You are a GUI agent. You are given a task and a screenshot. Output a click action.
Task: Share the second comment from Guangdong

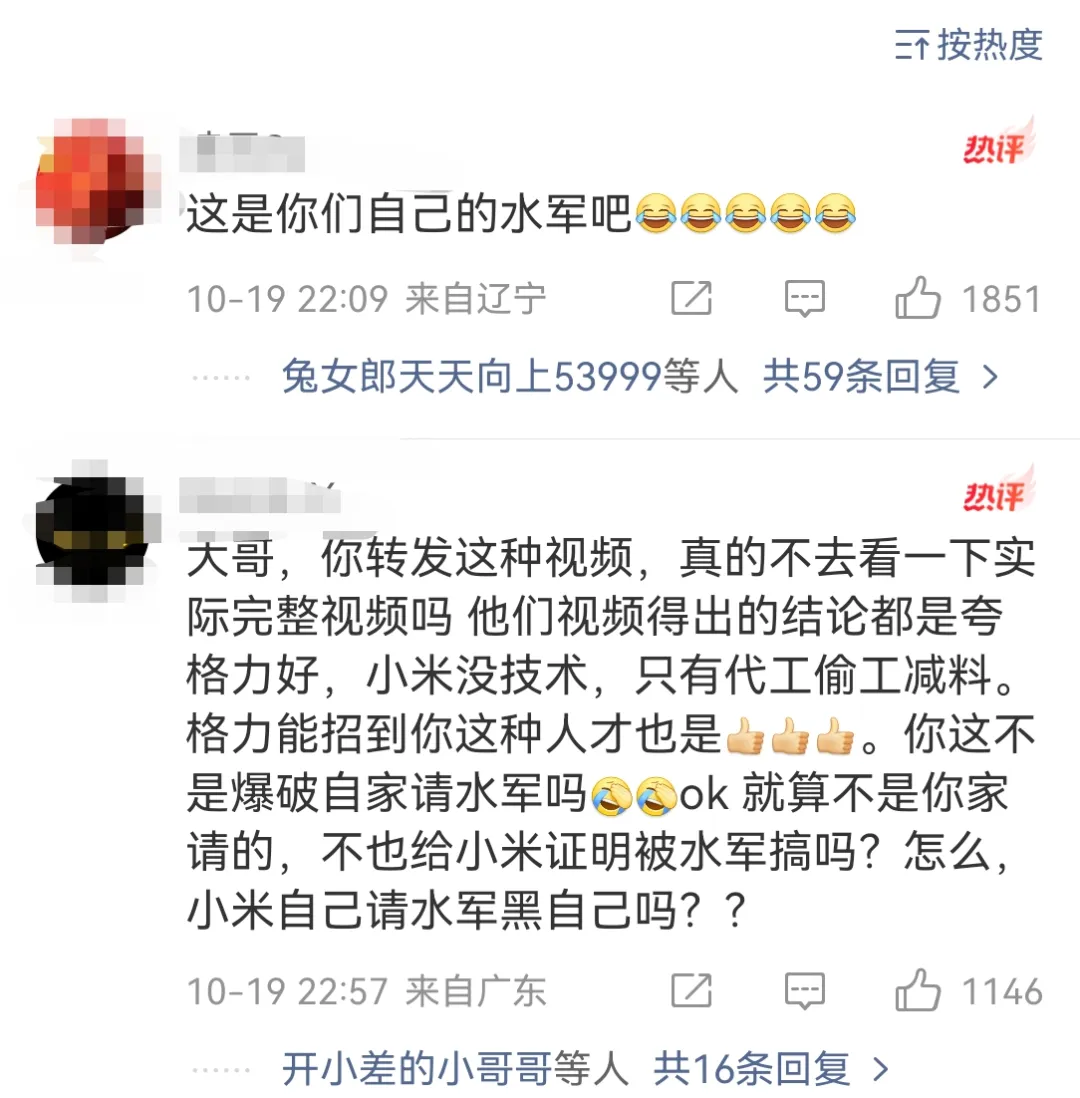692,990
